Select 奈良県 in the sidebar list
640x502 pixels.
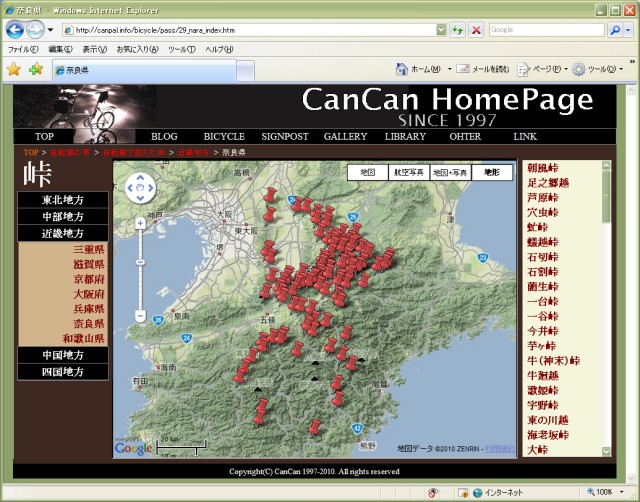(x=89, y=324)
